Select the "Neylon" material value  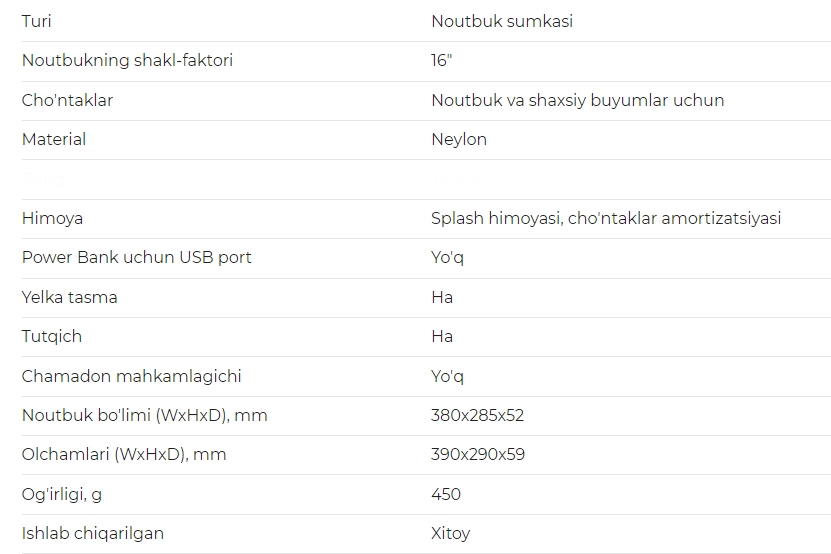pos(458,139)
